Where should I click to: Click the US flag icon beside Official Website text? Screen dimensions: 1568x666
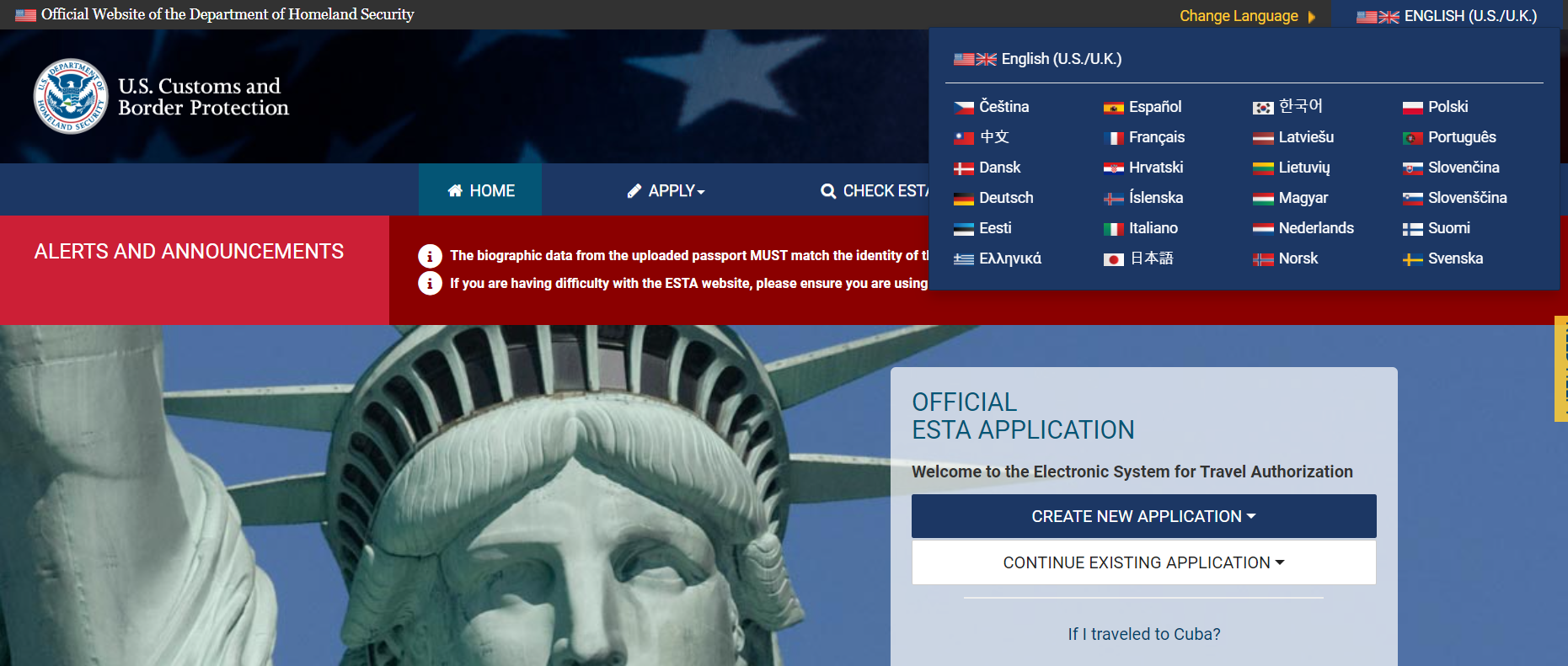click(26, 15)
